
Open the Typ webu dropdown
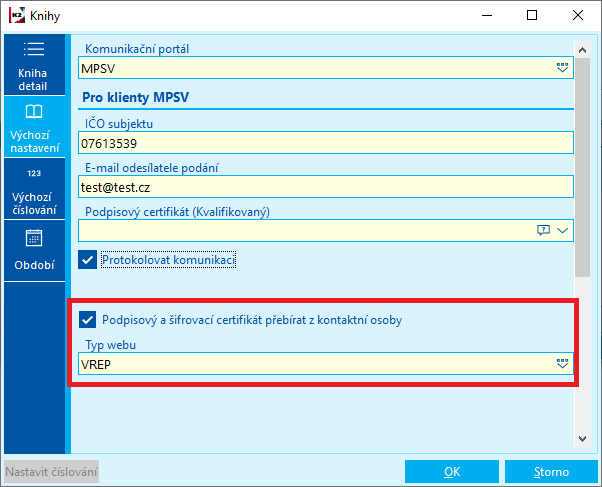coord(562,364)
